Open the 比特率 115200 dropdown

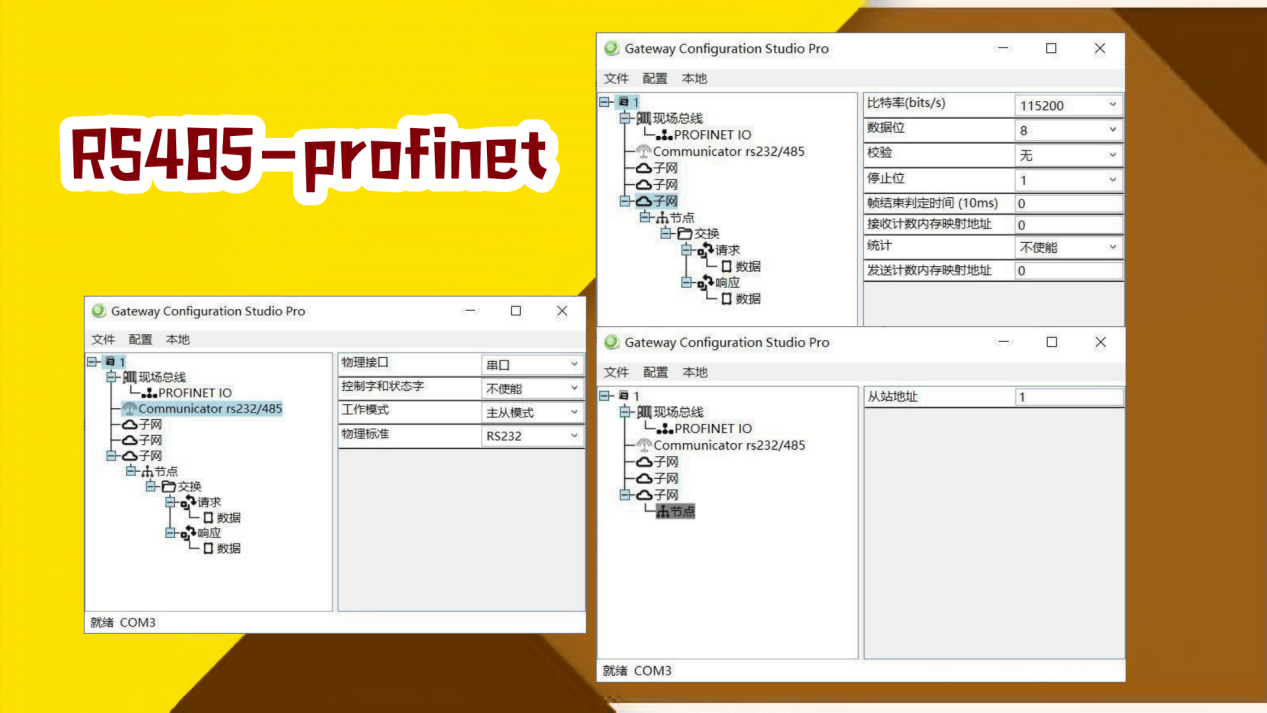tap(1069, 105)
